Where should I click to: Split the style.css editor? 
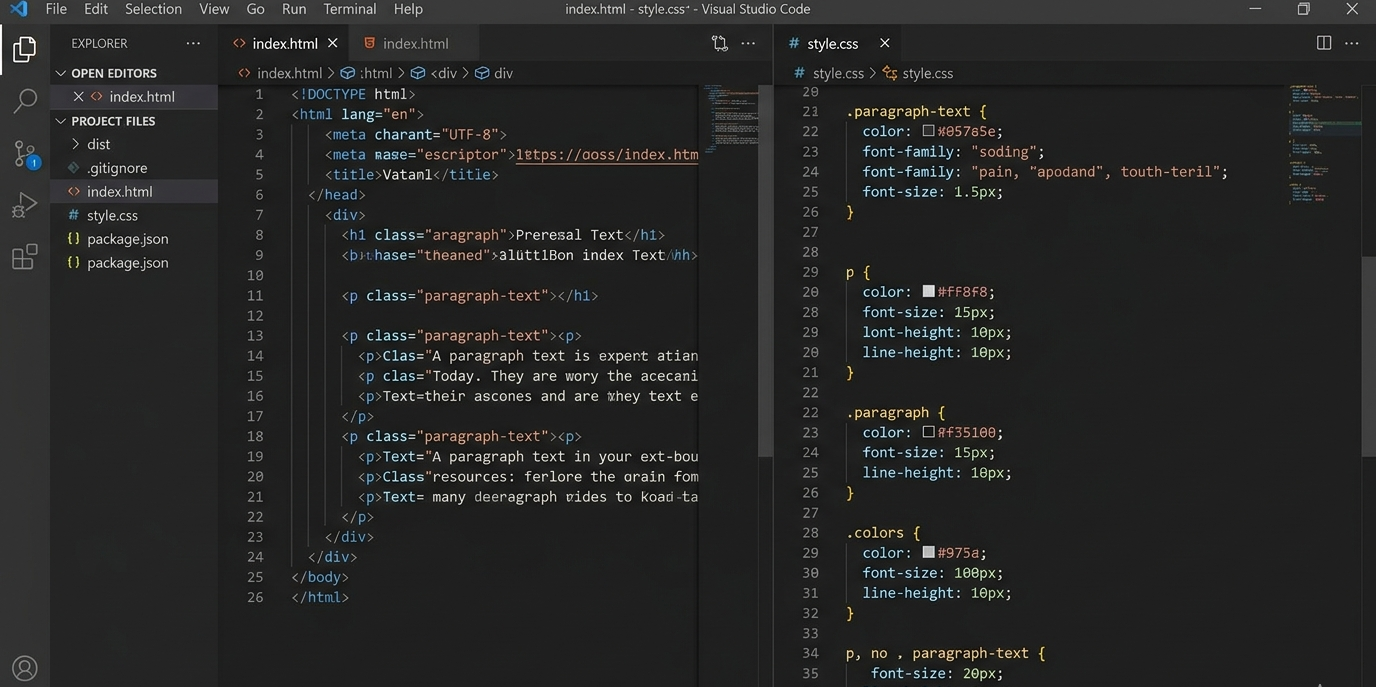(x=1324, y=43)
